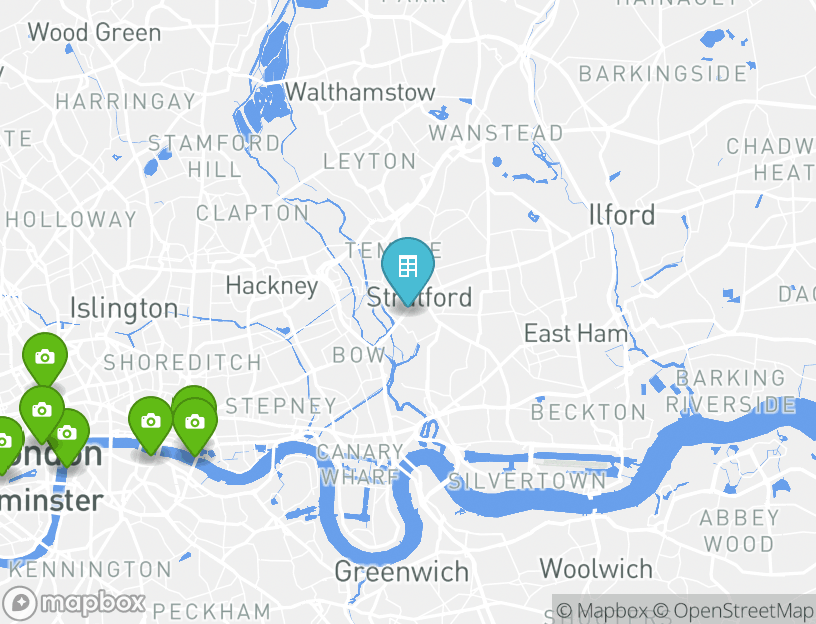This screenshot has height=624, width=816.
Task: Select the camera marker just below the northernmost green pin
Action: point(42,412)
